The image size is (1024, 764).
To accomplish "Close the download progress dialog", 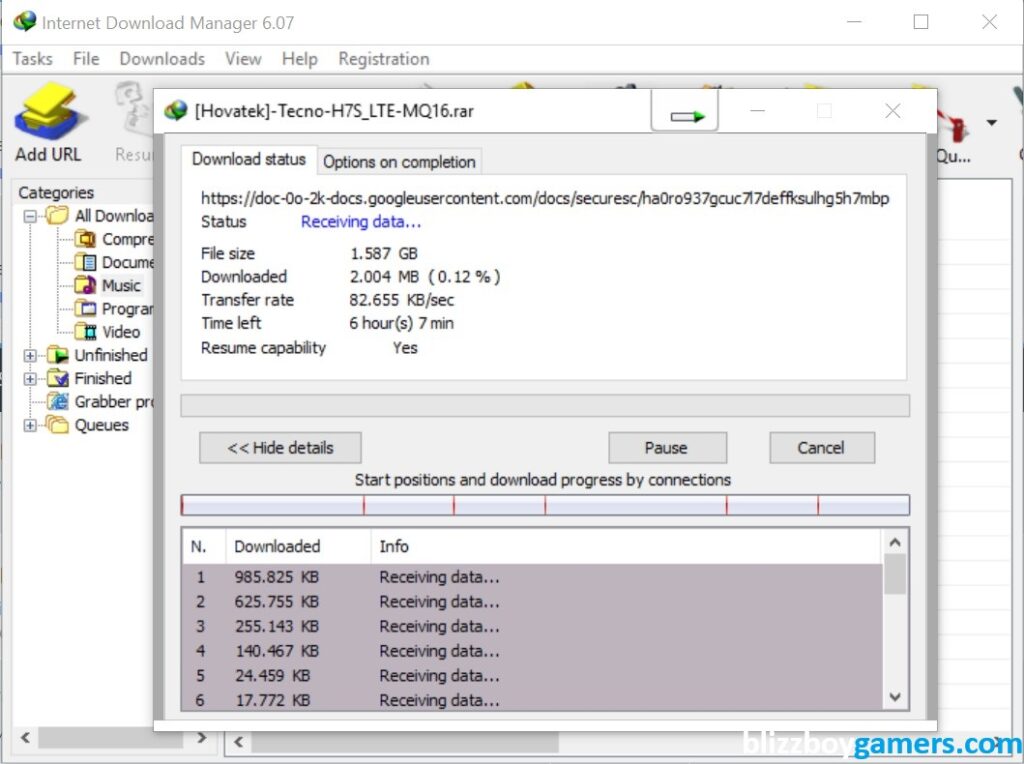I will click(x=893, y=111).
